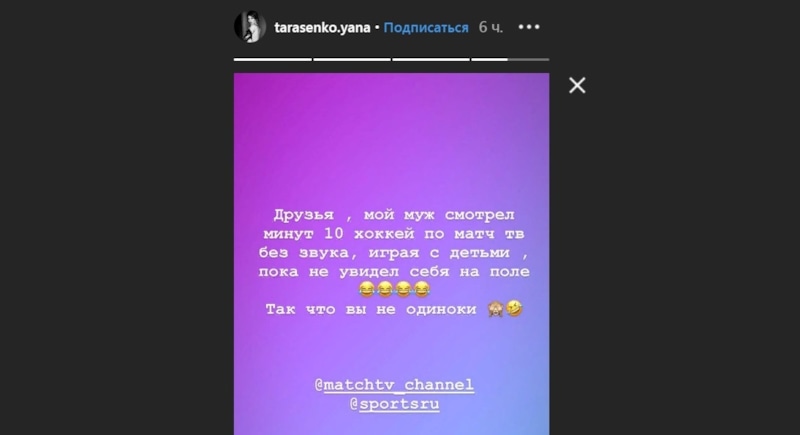This screenshot has height=435, width=800.
Task: Click the 6 ч. timestamp
Action: 490,28
